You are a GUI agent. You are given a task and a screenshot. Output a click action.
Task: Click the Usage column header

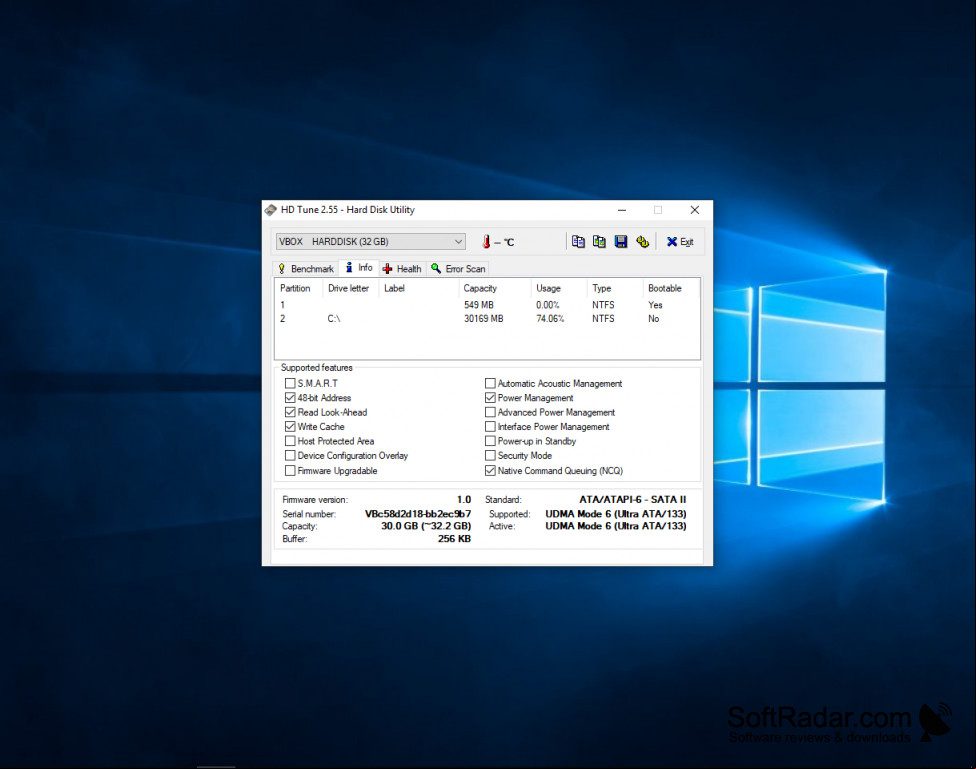(x=559, y=288)
